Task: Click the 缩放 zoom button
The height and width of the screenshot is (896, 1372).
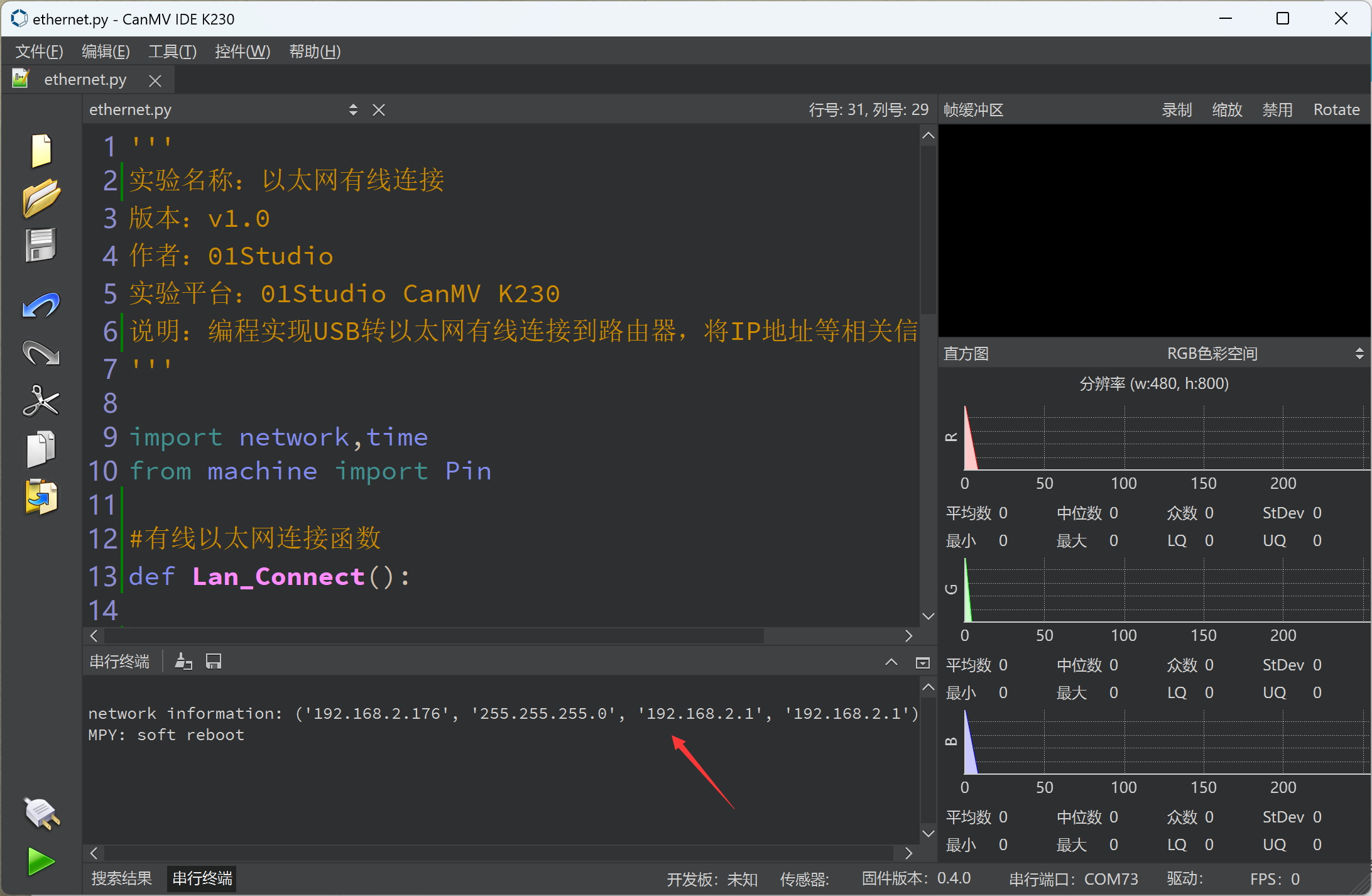Action: [x=1227, y=110]
